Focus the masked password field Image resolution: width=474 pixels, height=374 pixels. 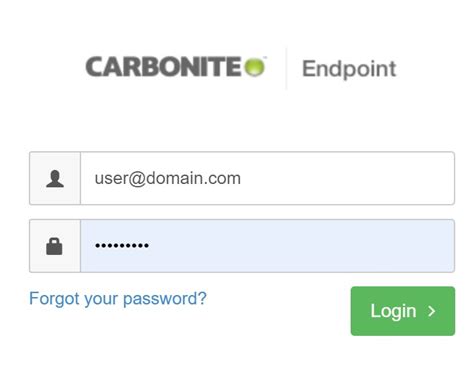[267, 246]
